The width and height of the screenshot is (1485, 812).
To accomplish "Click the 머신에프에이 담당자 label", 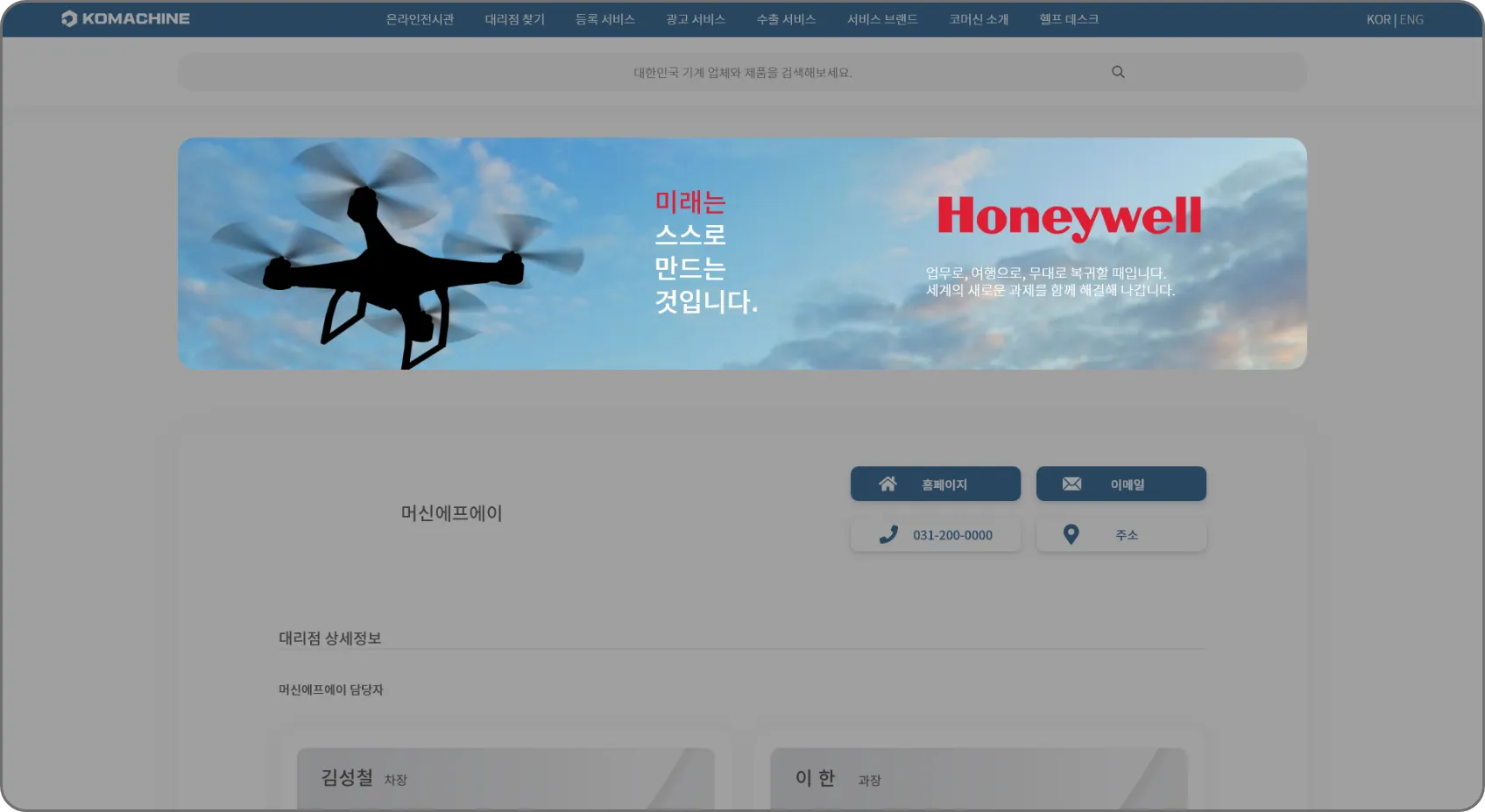I will (331, 689).
